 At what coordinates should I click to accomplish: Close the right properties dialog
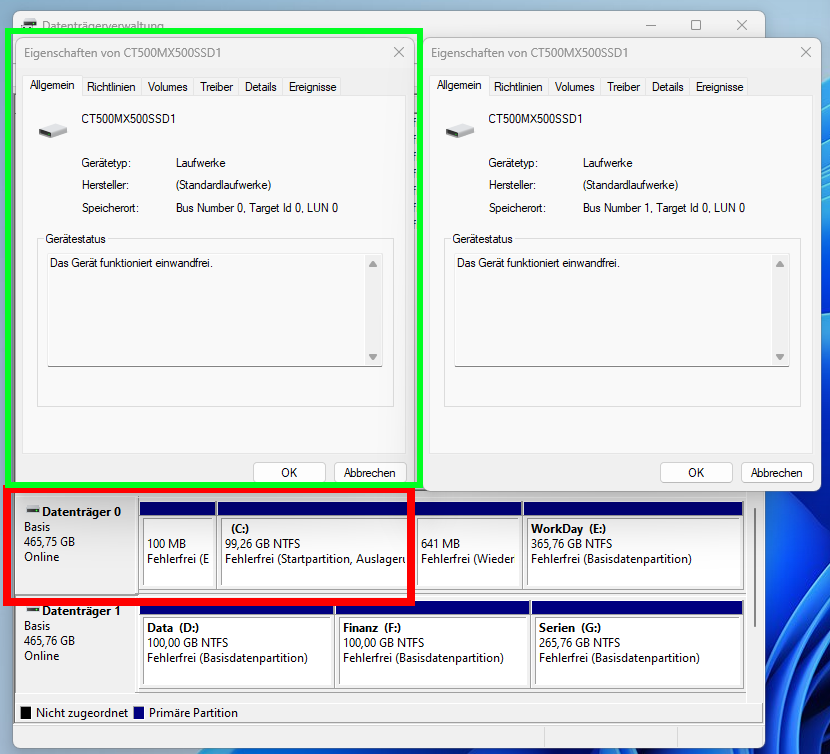tap(806, 52)
